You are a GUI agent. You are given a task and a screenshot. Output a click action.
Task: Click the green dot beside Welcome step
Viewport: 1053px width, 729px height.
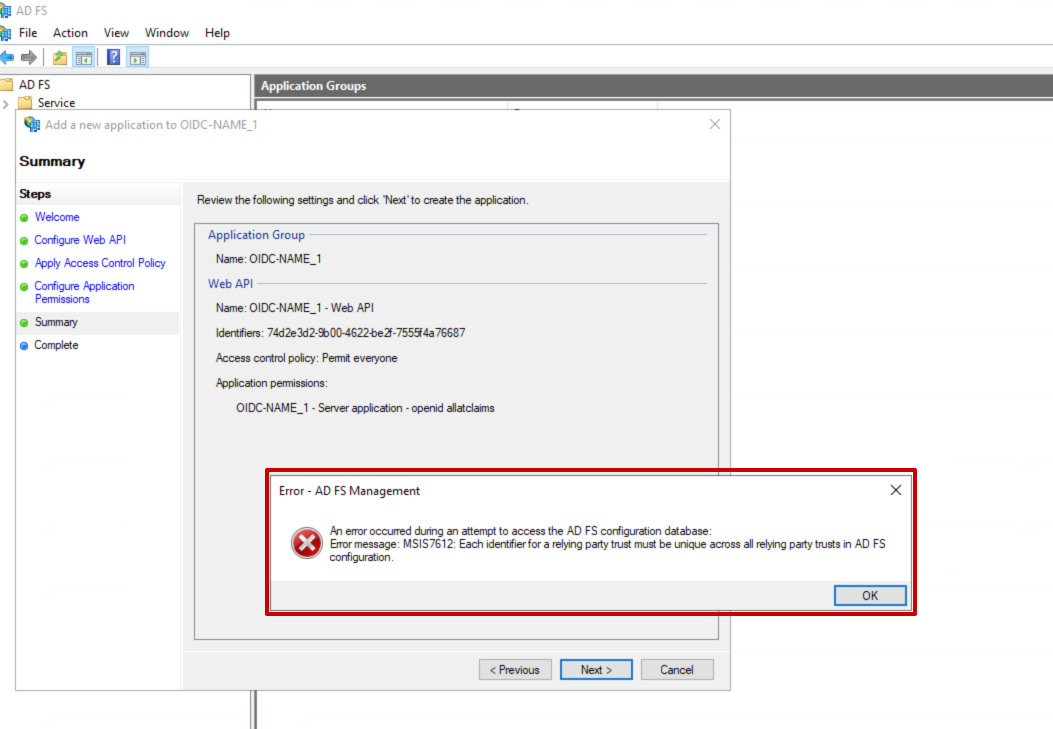24,217
